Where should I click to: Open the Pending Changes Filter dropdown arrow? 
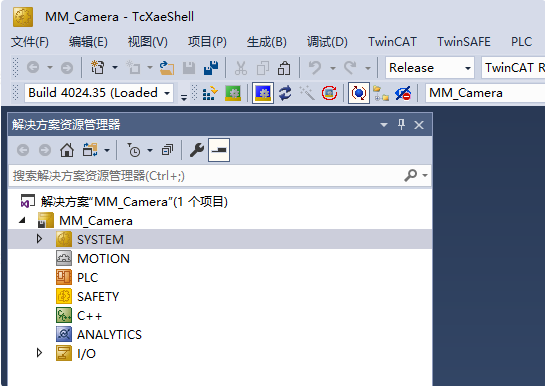coord(150,150)
